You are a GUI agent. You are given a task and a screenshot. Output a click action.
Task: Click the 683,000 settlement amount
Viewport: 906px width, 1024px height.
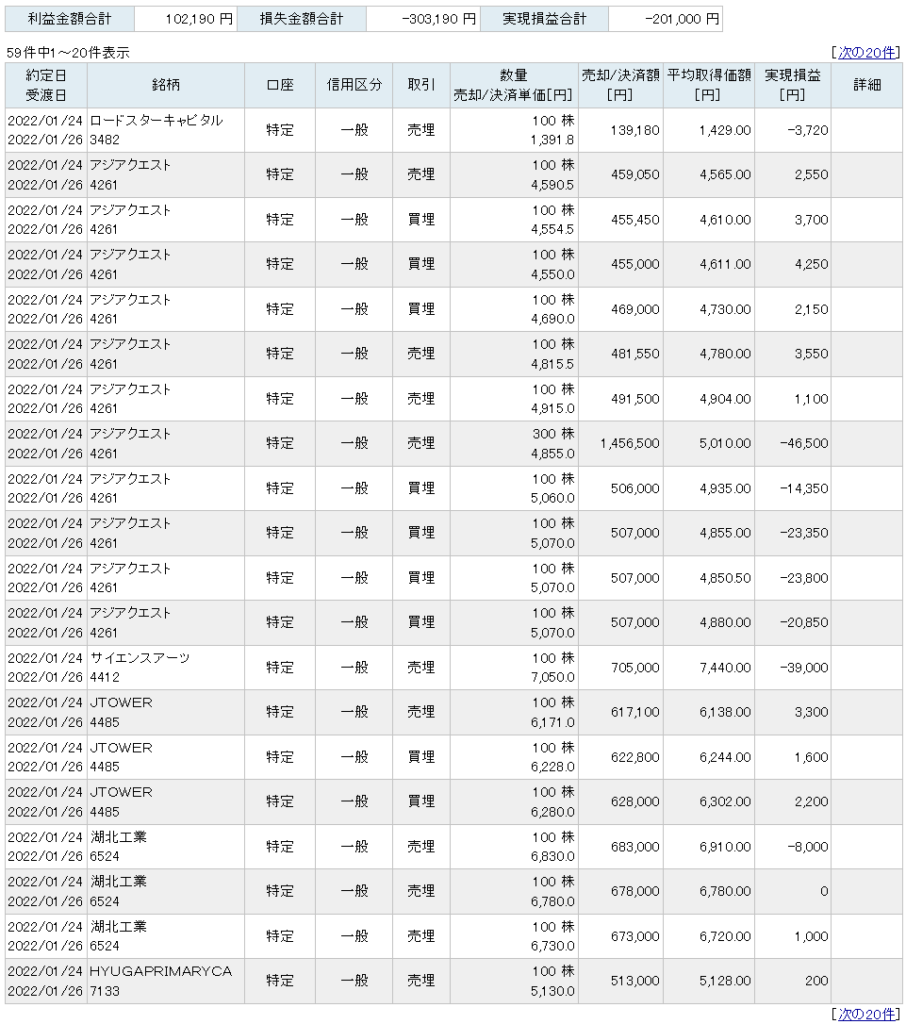(635, 846)
